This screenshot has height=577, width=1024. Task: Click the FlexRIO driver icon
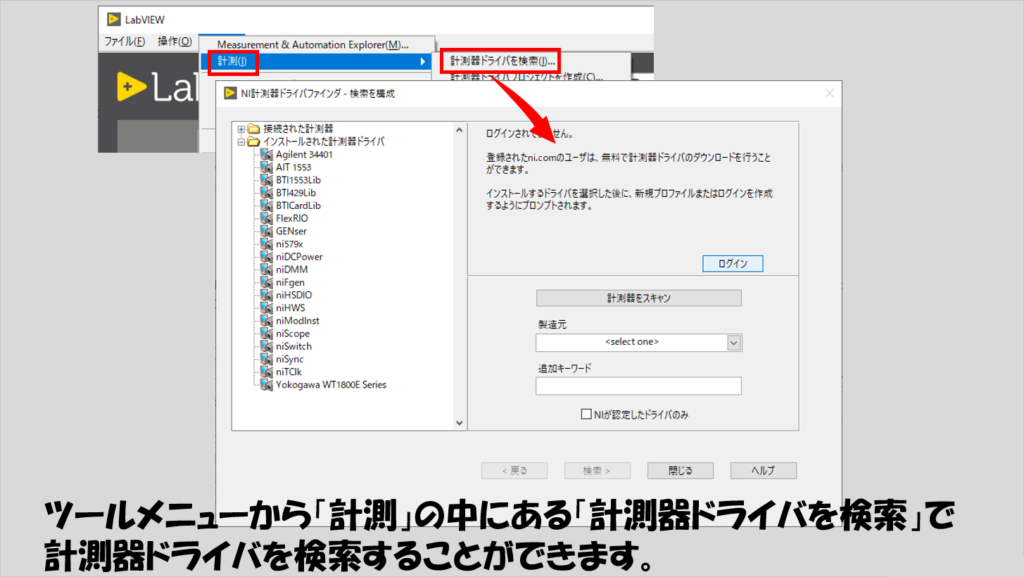point(266,219)
